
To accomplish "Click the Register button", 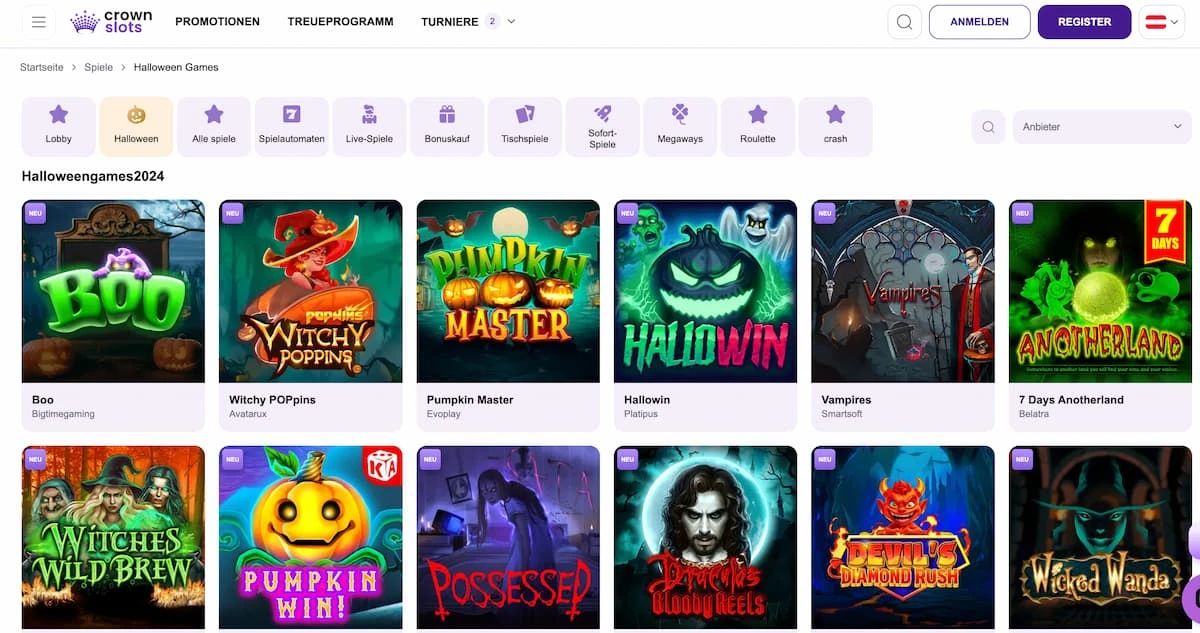I will [x=1084, y=22].
